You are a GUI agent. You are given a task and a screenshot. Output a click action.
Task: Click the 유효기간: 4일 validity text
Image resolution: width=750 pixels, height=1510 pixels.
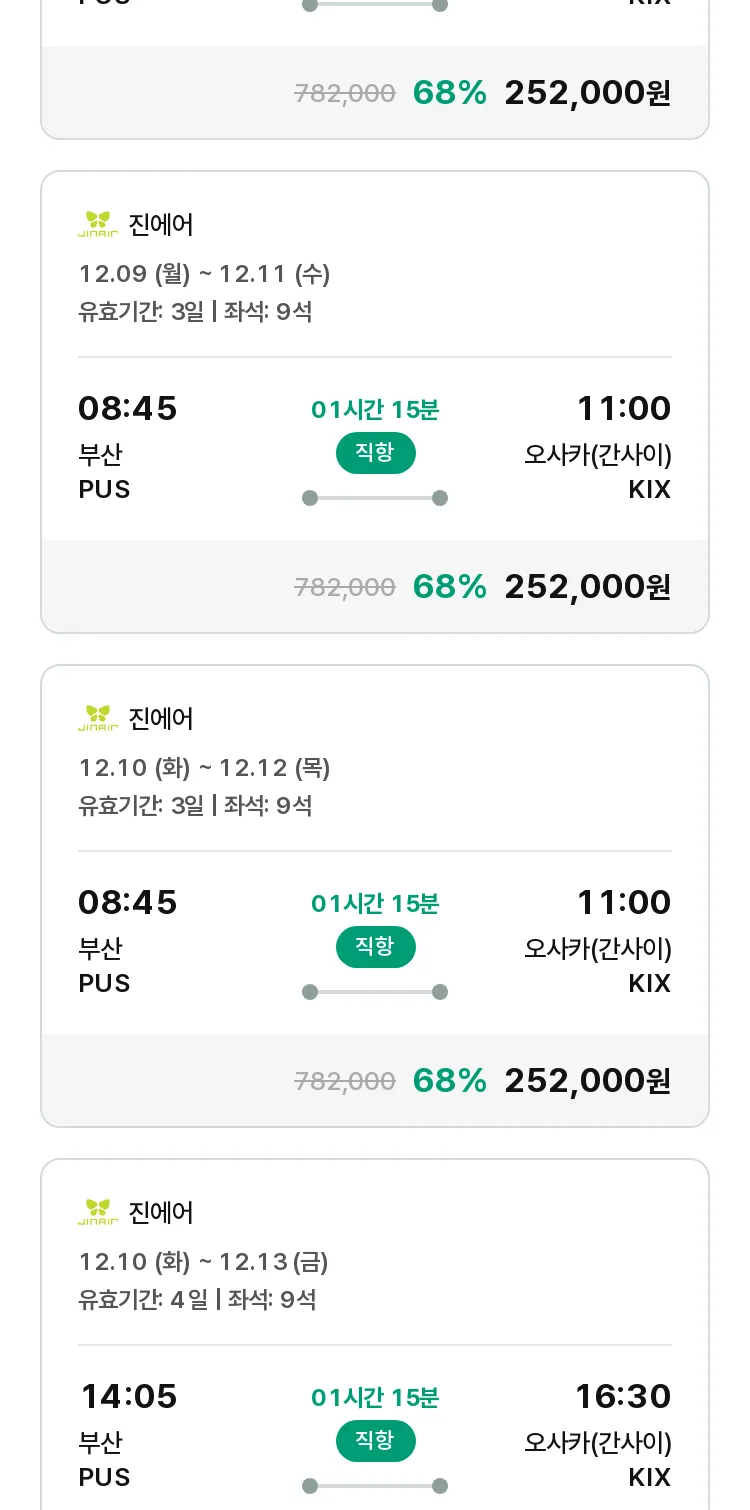point(143,1300)
